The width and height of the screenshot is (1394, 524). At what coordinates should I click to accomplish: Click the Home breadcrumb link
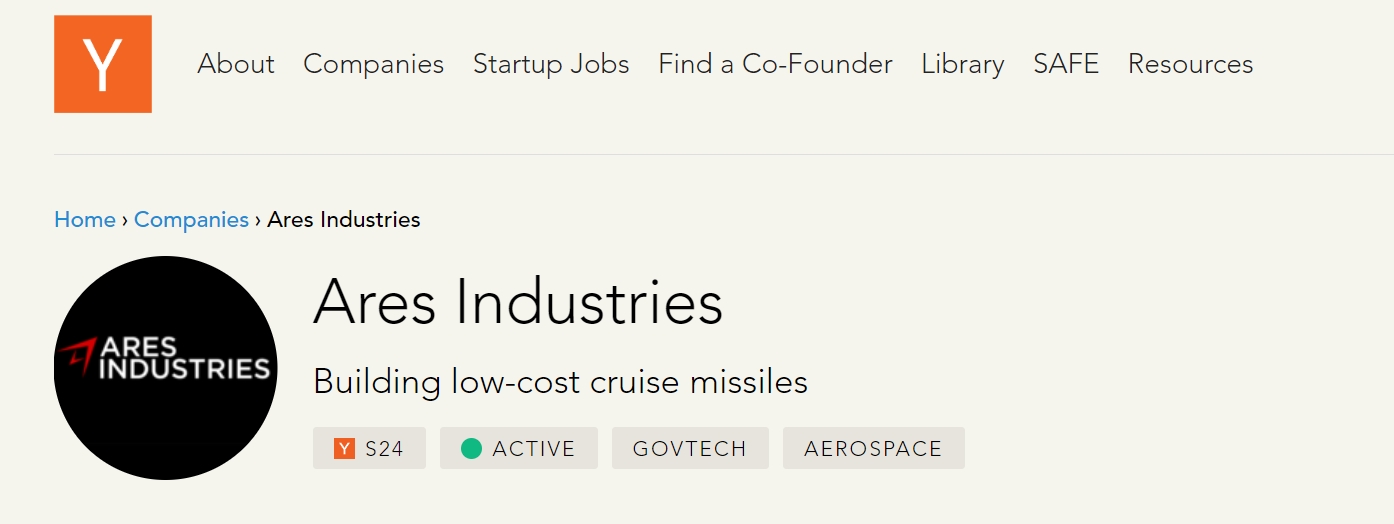85,219
